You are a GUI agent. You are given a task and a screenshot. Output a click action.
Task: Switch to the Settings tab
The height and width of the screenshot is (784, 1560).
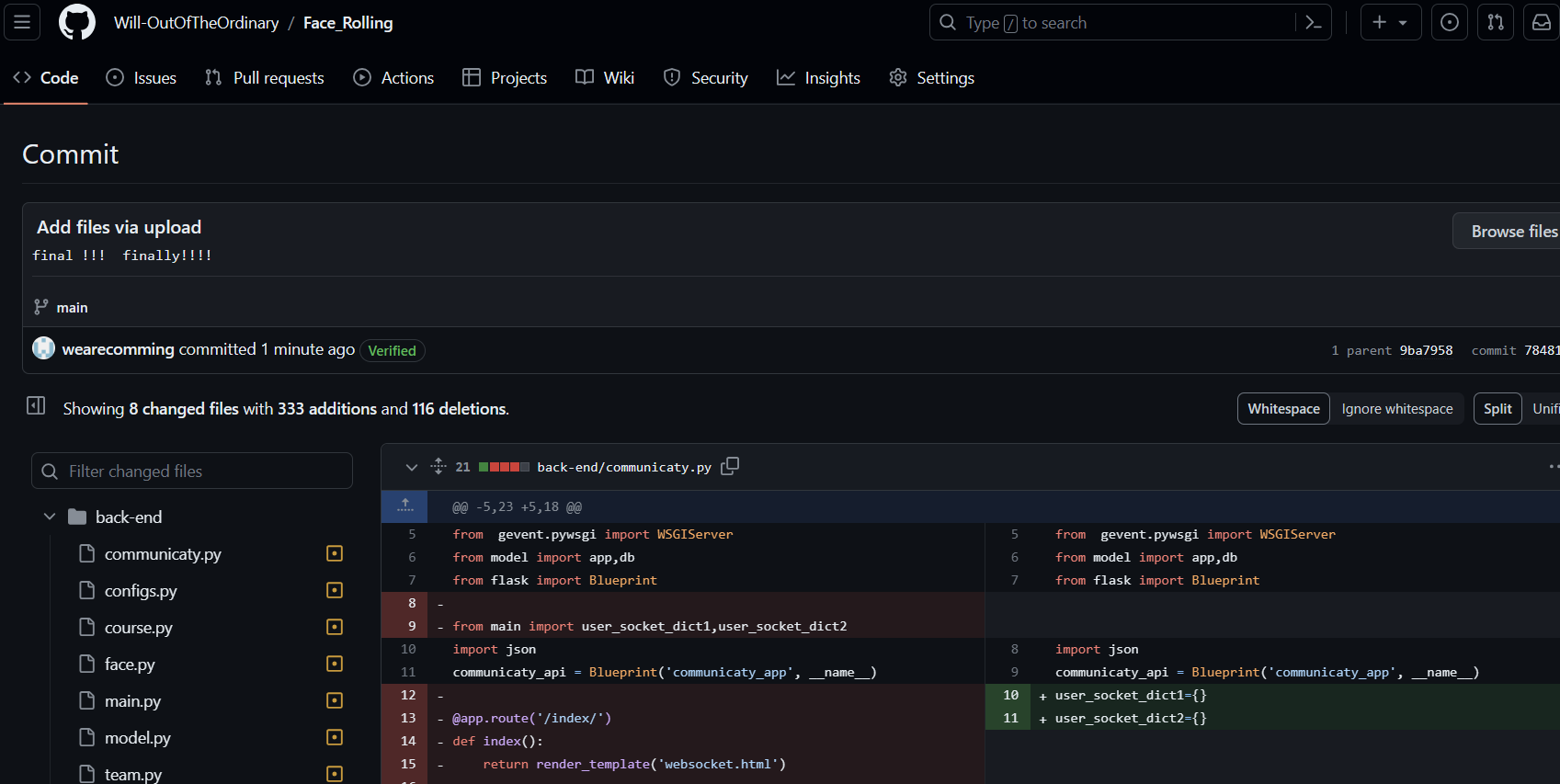932,78
